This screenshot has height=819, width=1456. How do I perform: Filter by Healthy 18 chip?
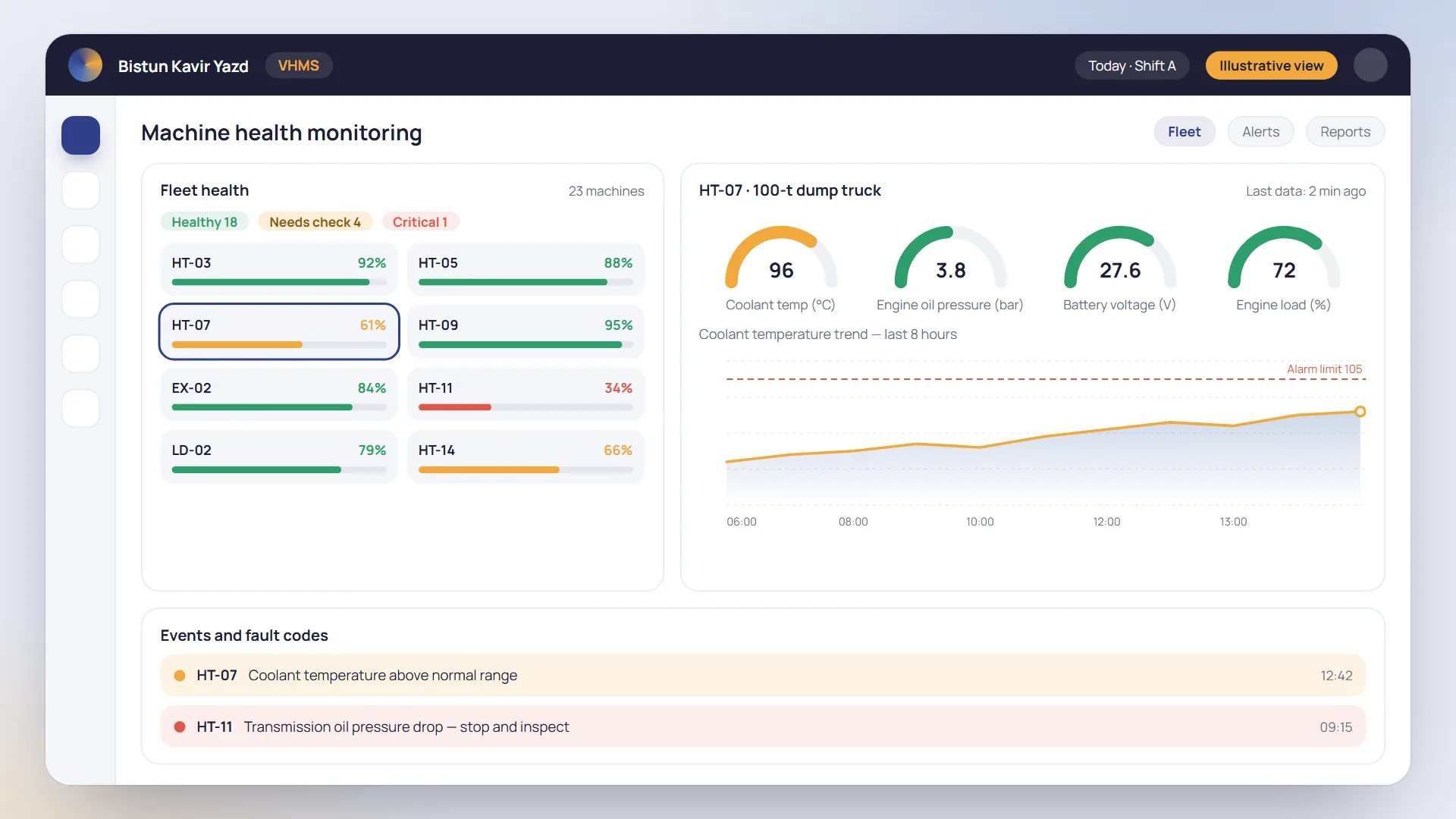point(204,222)
